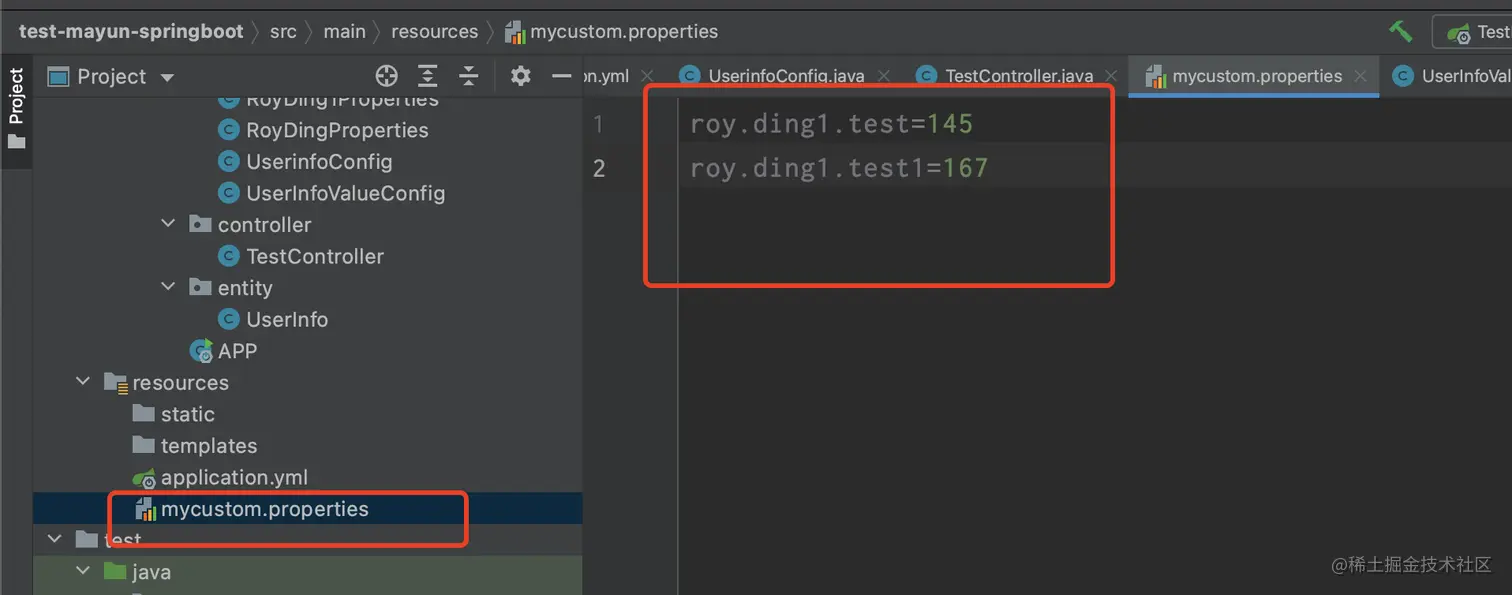Collapse the controller package
This screenshot has width=1512, height=595.
pyautogui.click(x=168, y=224)
